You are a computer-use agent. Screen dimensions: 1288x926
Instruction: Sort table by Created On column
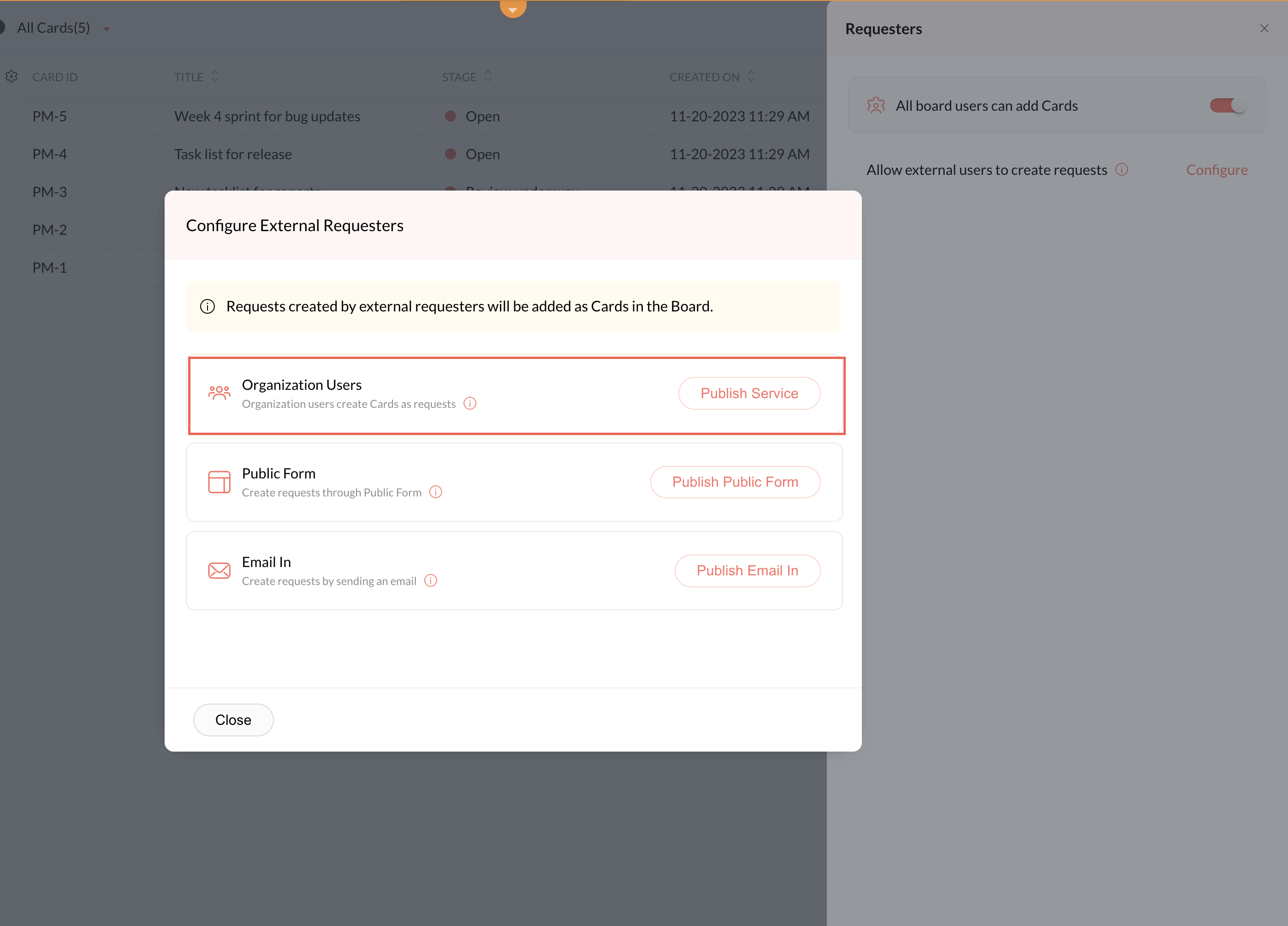pyautogui.click(x=751, y=76)
